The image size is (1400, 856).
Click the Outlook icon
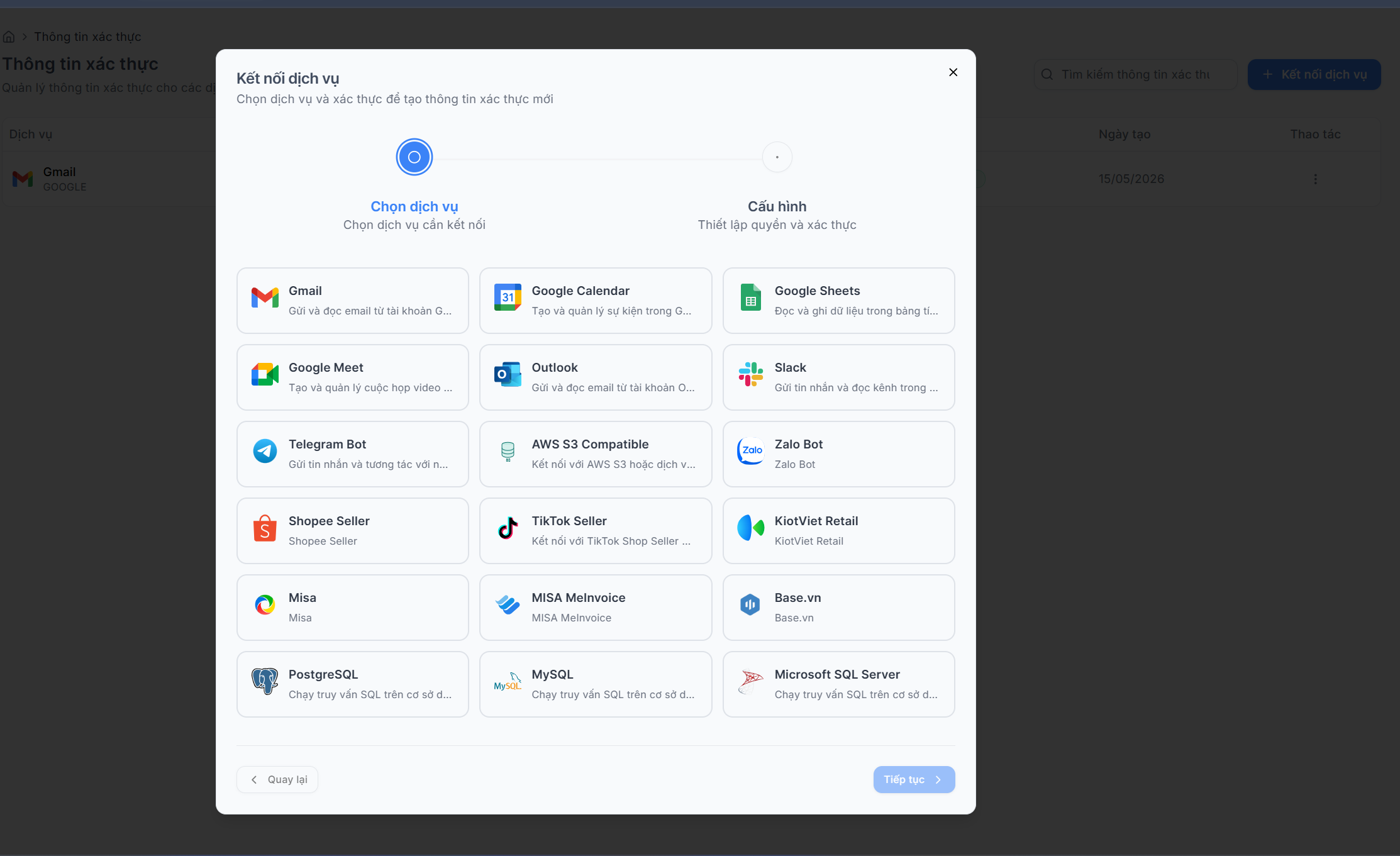click(508, 374)
